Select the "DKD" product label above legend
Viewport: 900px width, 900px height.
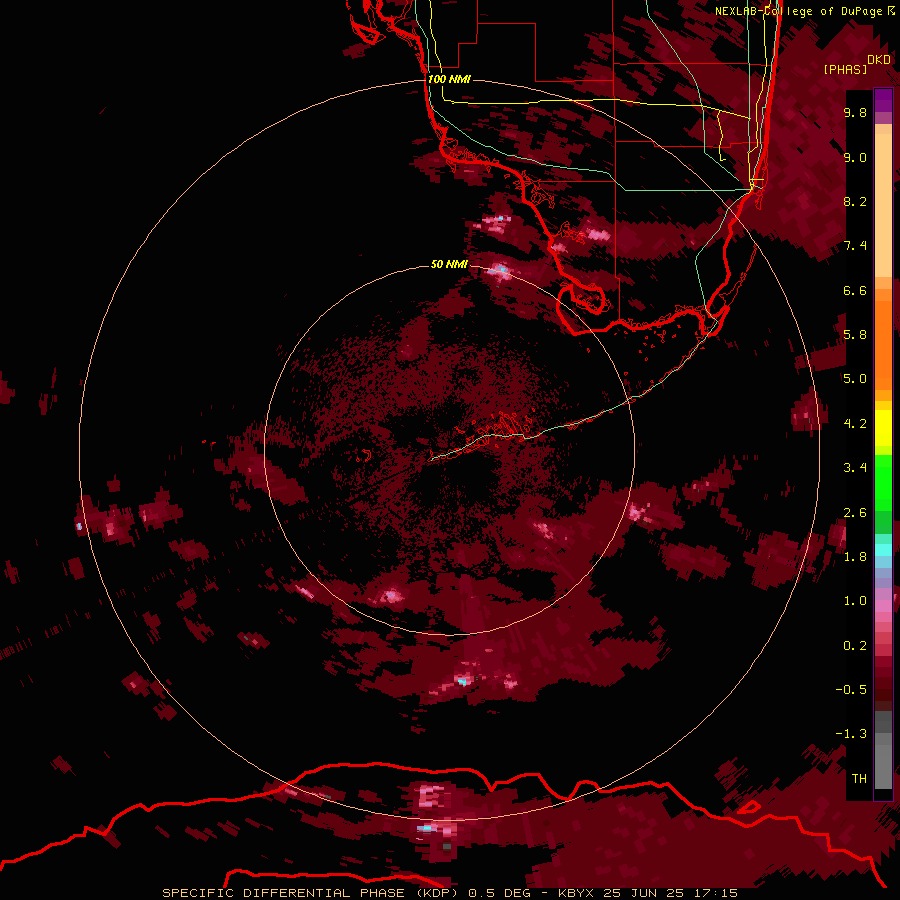click(879, 59)
